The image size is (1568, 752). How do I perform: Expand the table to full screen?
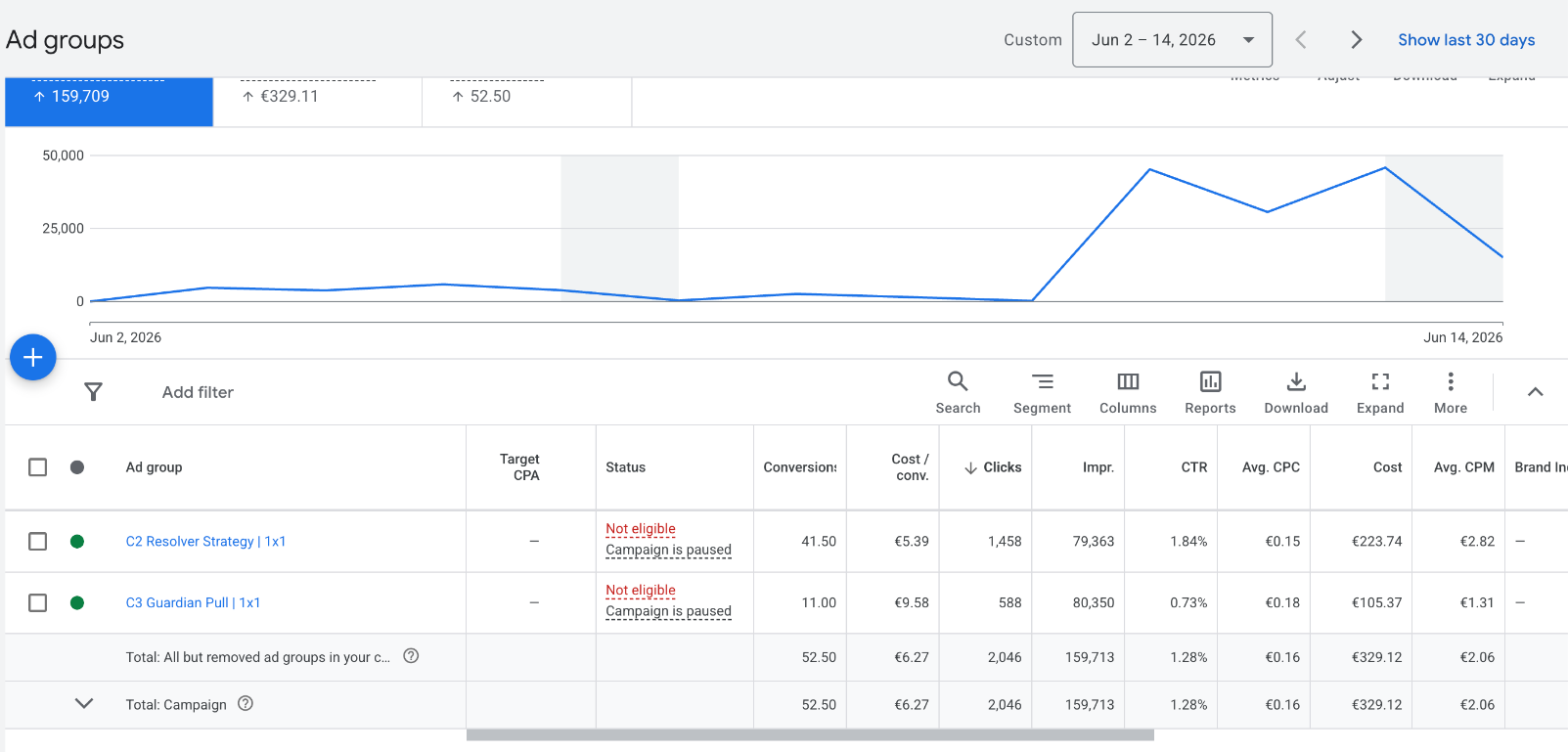1380,392
